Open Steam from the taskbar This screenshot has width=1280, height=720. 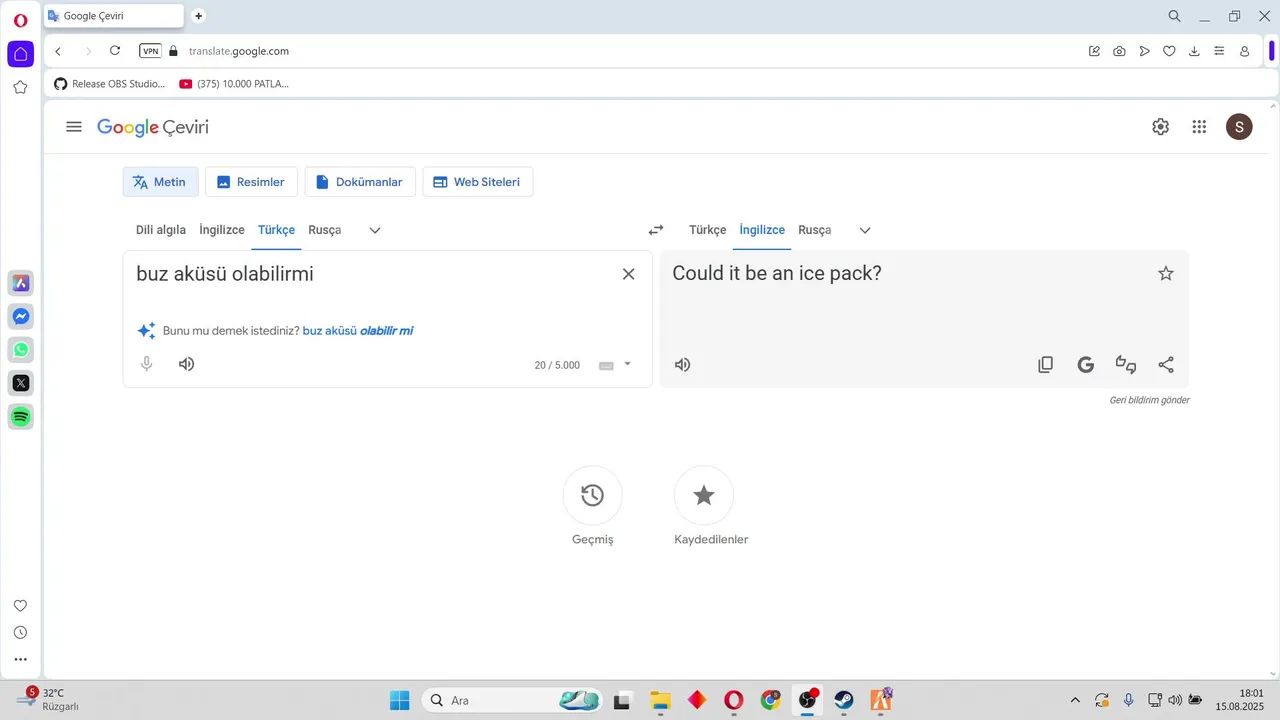click(844, 701)
